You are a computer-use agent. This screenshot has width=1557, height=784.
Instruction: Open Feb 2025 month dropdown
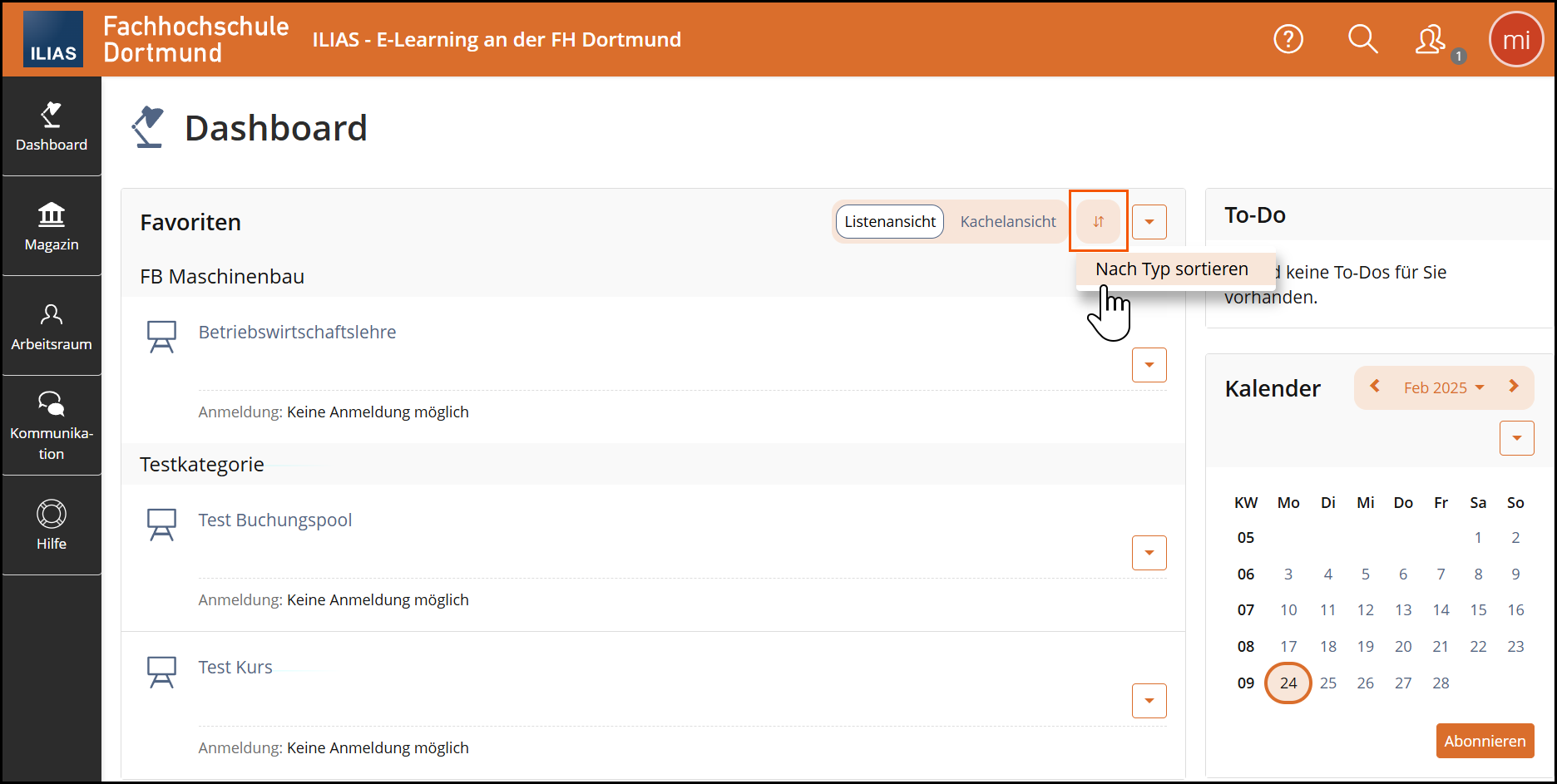[1444, 388]
